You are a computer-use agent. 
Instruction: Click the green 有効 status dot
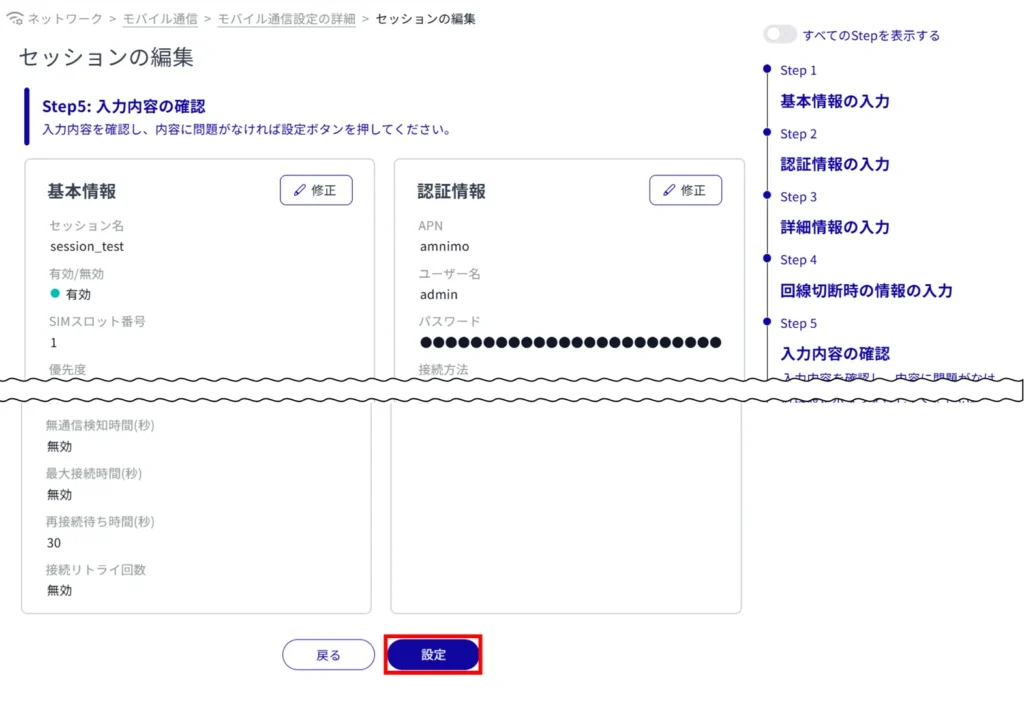(56, 294)
